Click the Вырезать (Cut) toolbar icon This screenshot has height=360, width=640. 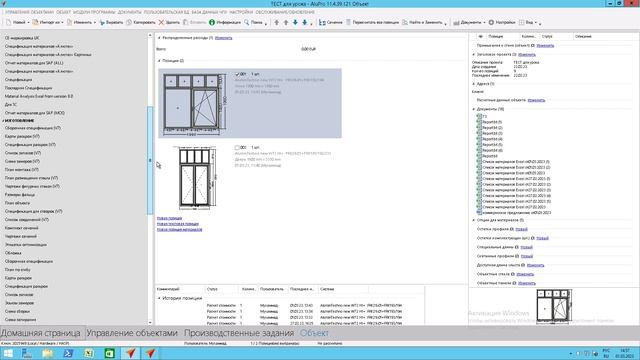(102, 22)
